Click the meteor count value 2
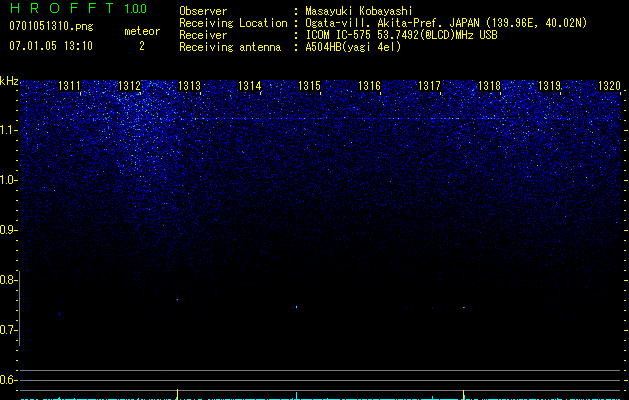The height and width of the screenshot is (400, 629). click(x=142, y=46)
